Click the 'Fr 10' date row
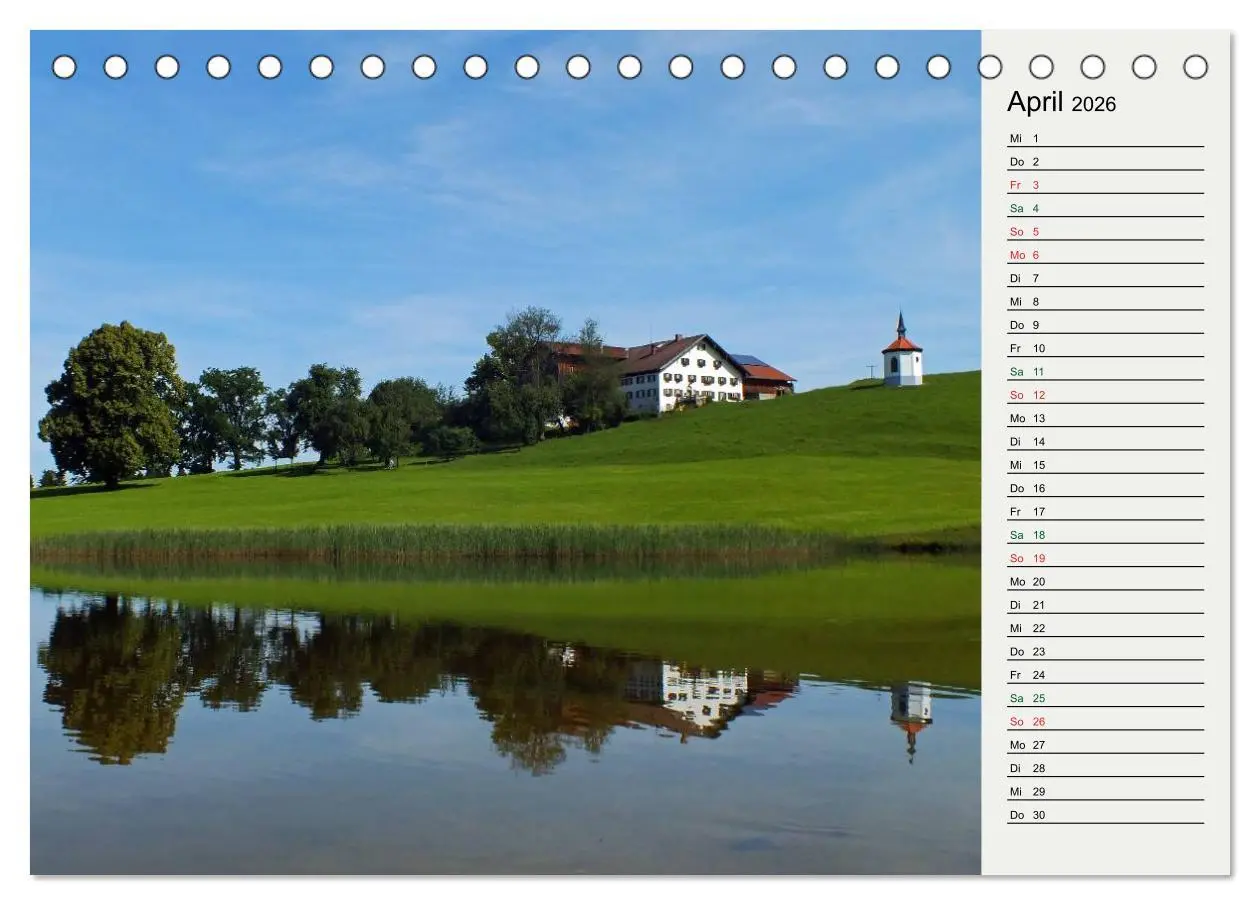 pyautogui.click(x=1105, y=348)
